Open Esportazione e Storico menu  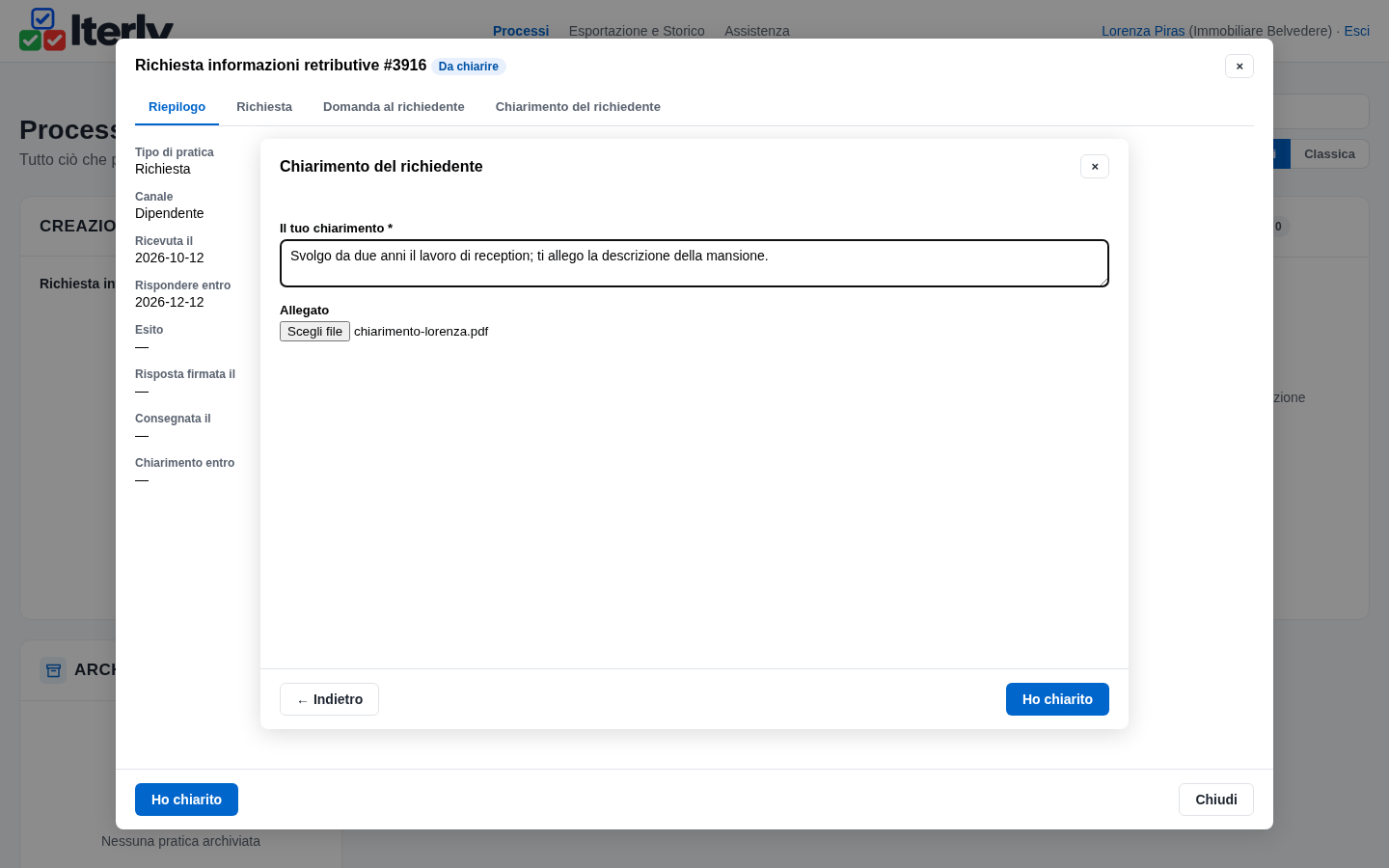(x=637, y=31)
